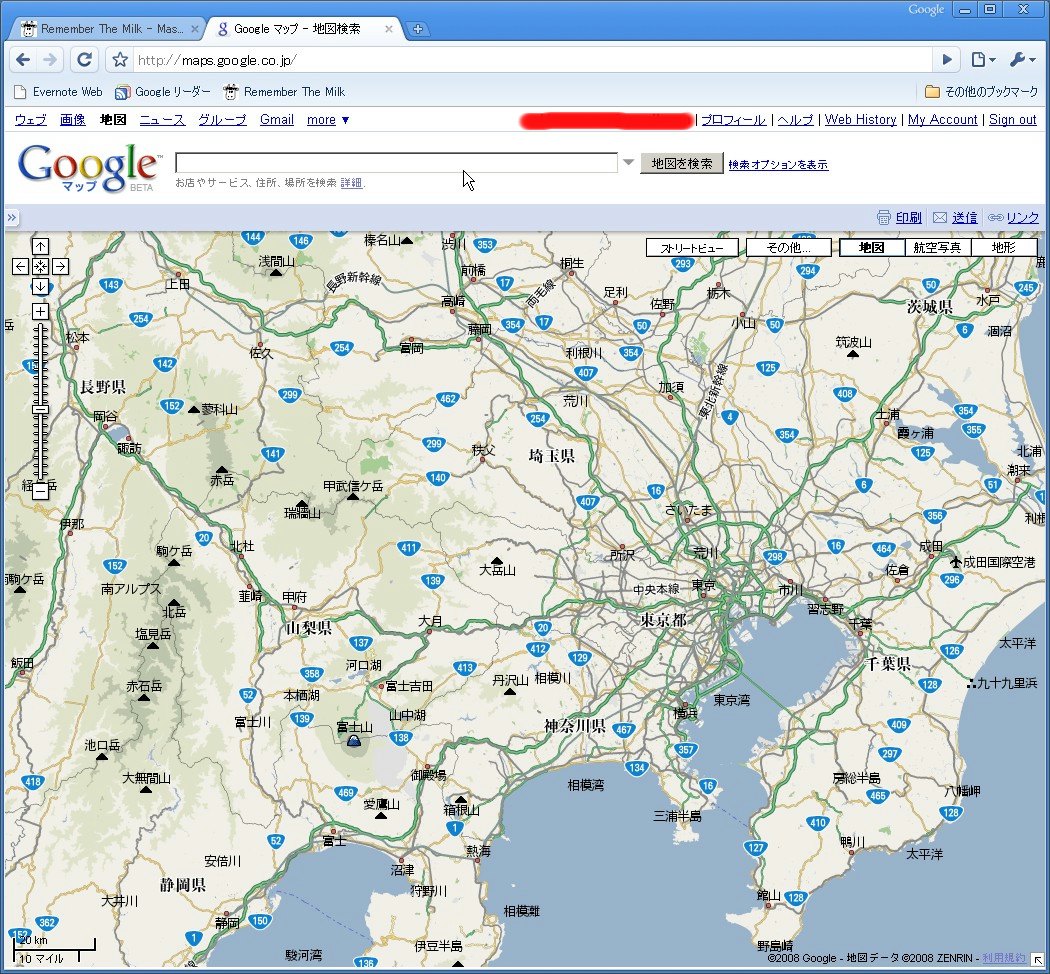
Task: Open the ヘルプ link
Action: point(795,120)
